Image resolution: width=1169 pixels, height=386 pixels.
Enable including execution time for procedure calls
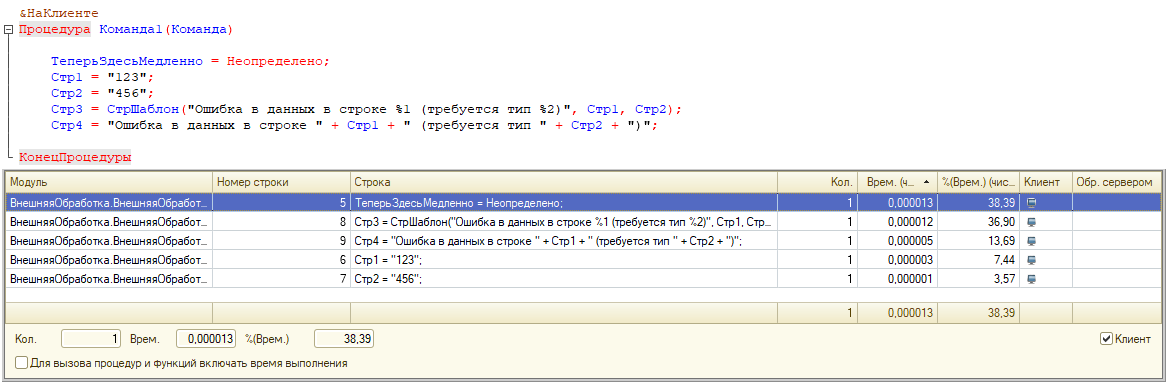tap(22, 364)
